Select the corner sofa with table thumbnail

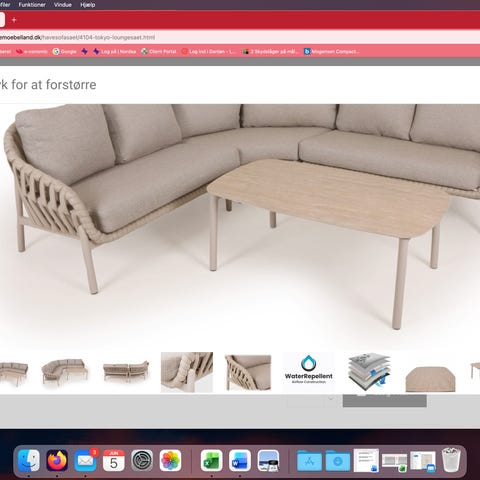pos(65,372)
